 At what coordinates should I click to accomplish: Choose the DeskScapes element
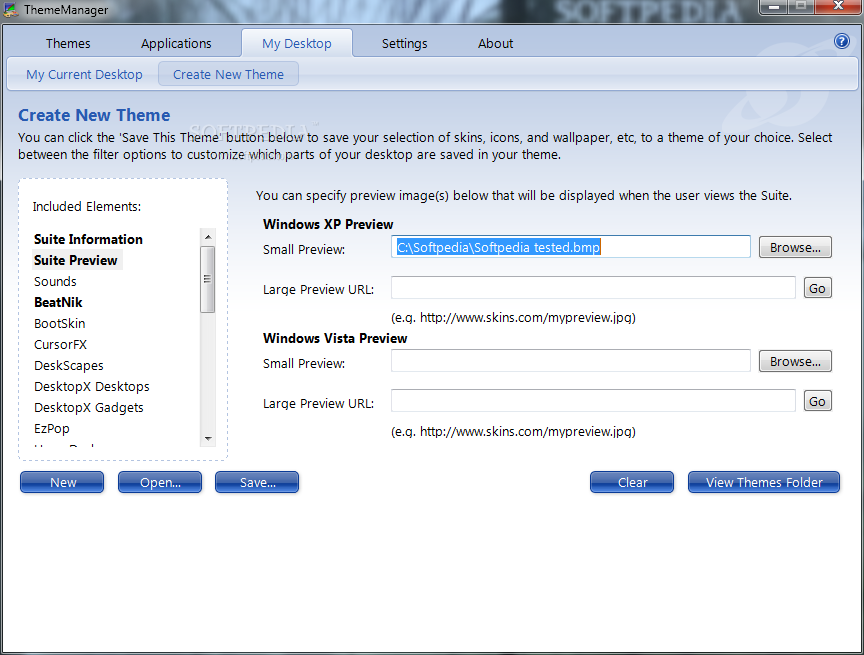[x=69, y=365]
